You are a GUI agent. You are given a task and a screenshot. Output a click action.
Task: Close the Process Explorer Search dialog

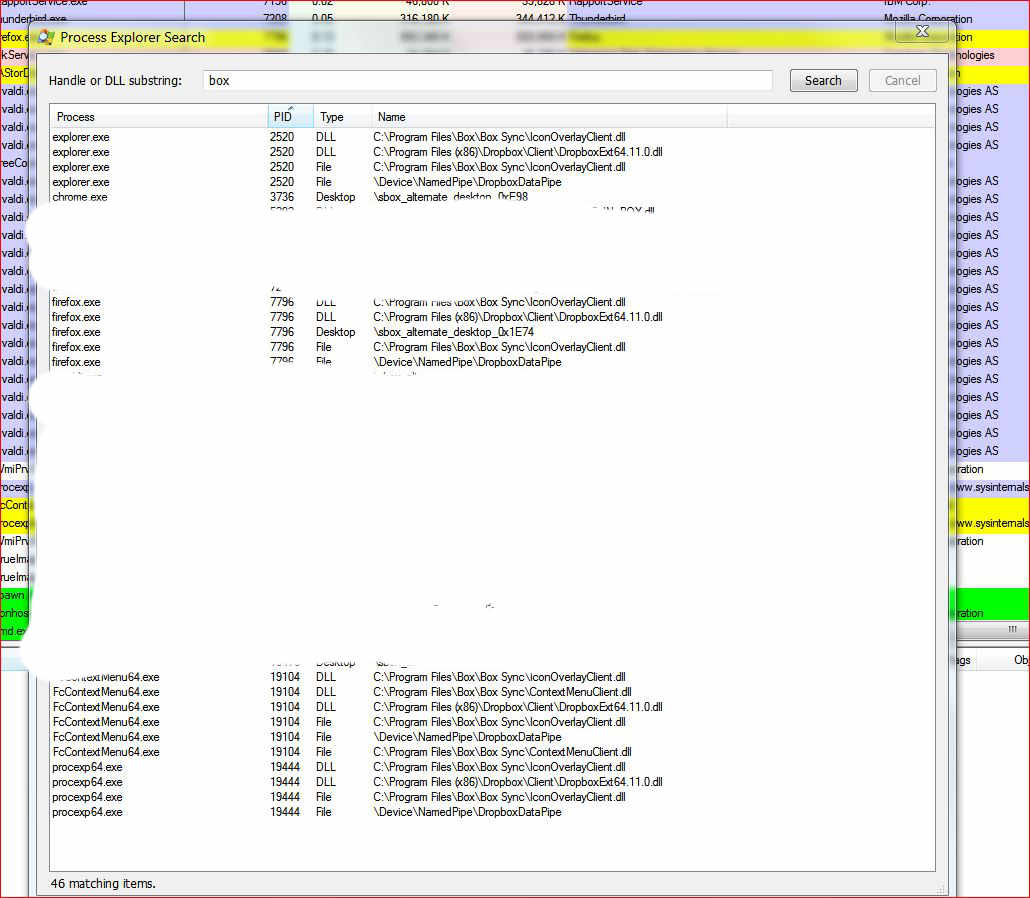(x=922, y=31)
